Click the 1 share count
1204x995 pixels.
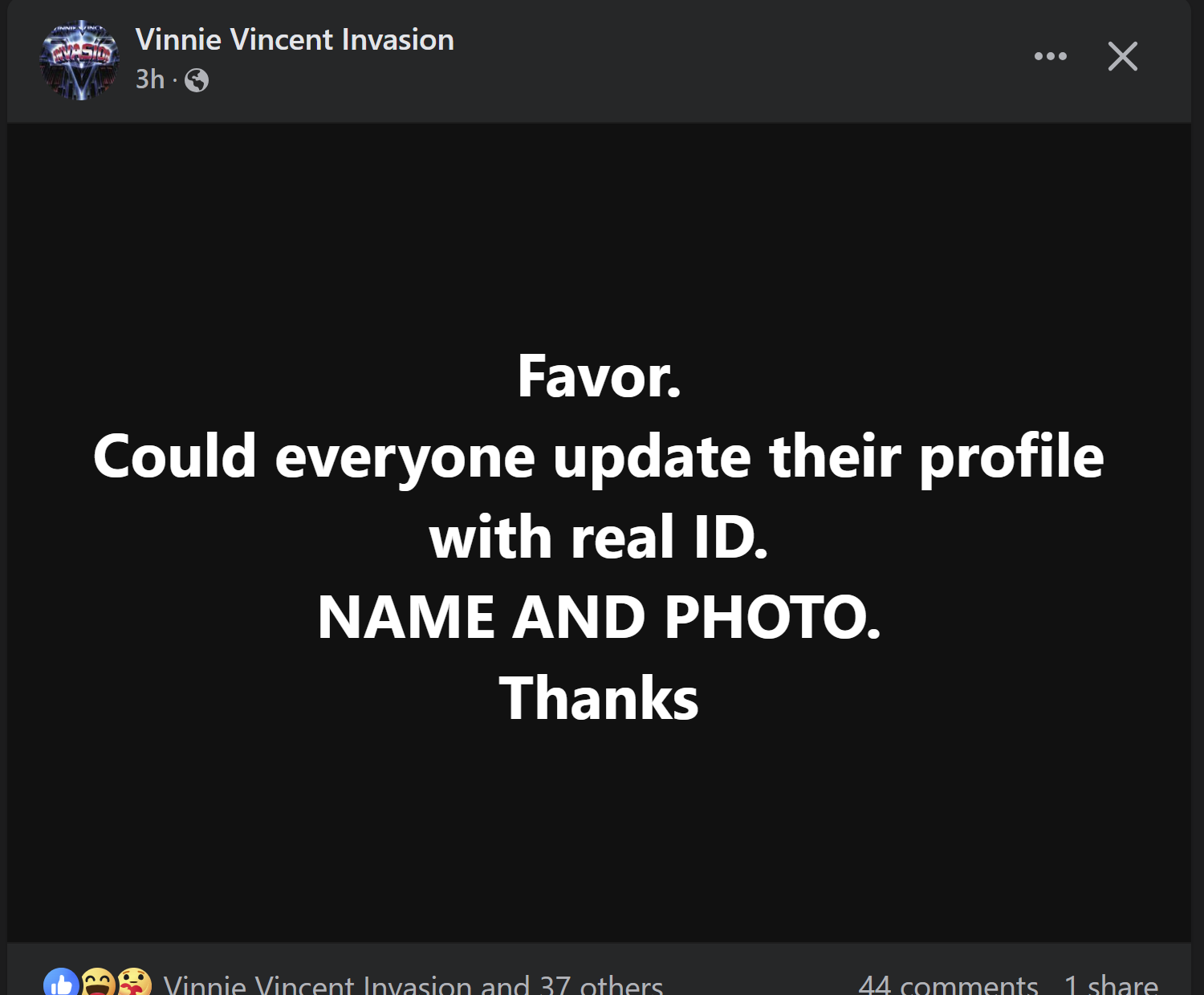point(1111,985)
